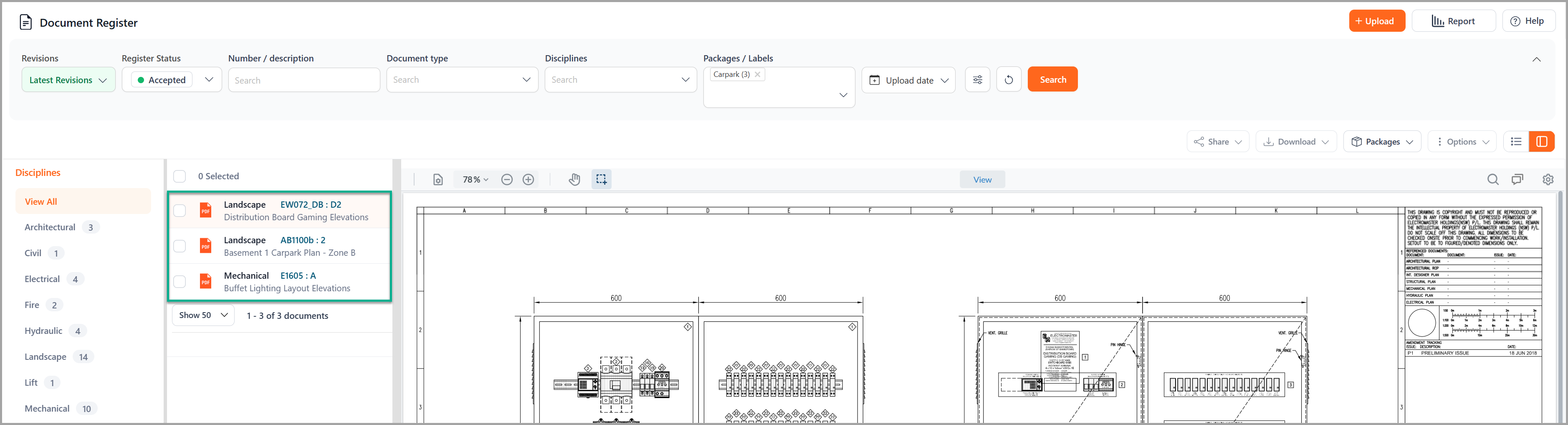The image size is (1568, 425).
Task: Open Help
Action: tap(1528, 21)
